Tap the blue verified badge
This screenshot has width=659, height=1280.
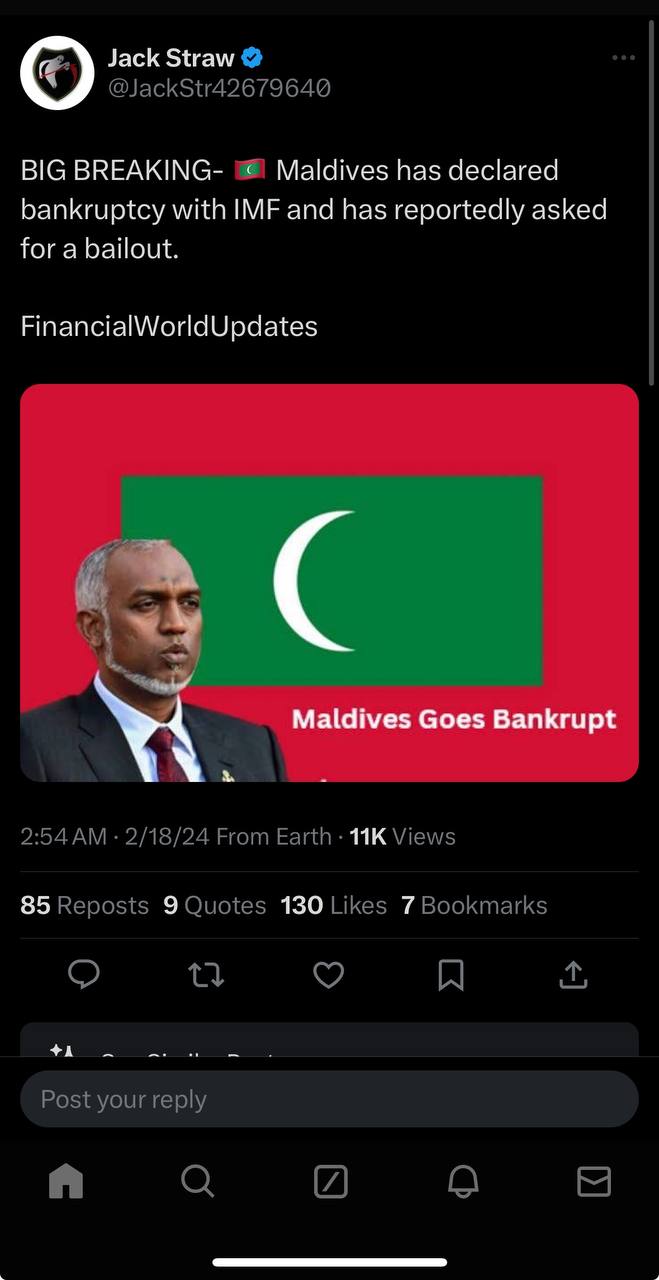click(252, 58)
